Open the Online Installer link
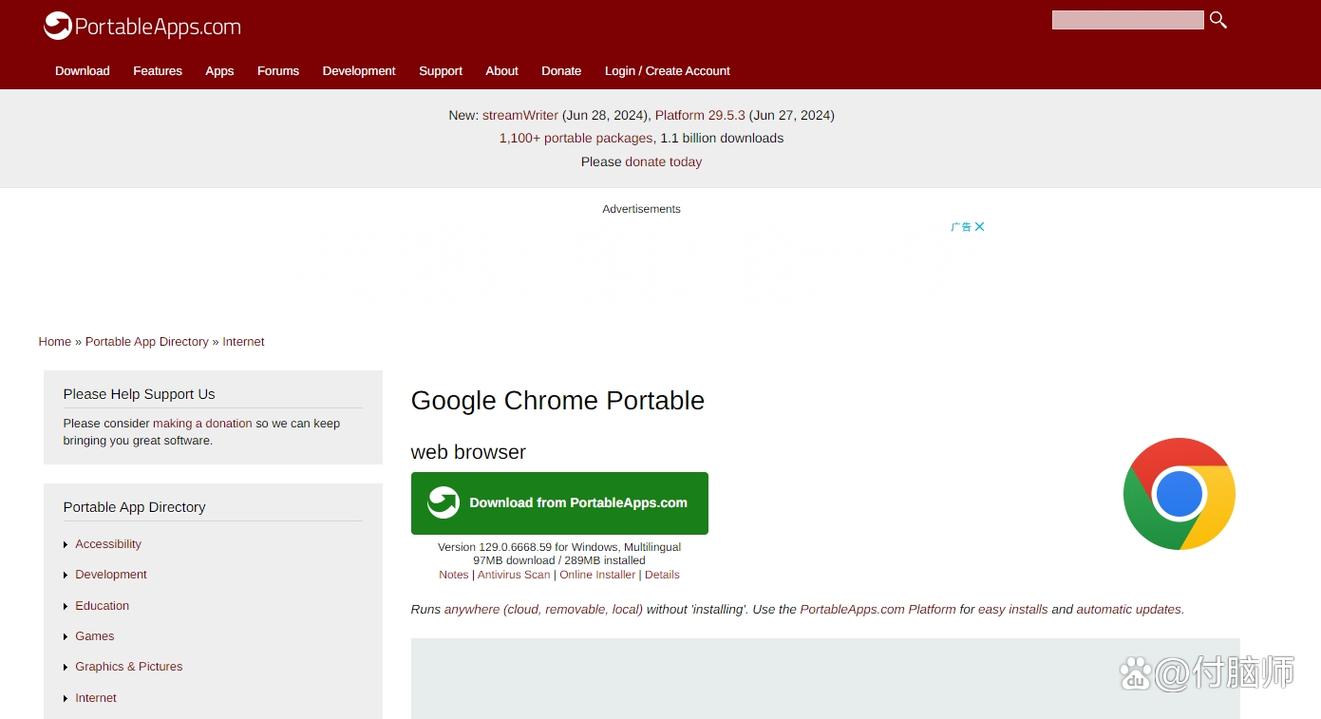Screen dimensions: 1321x719 [598, 575]
